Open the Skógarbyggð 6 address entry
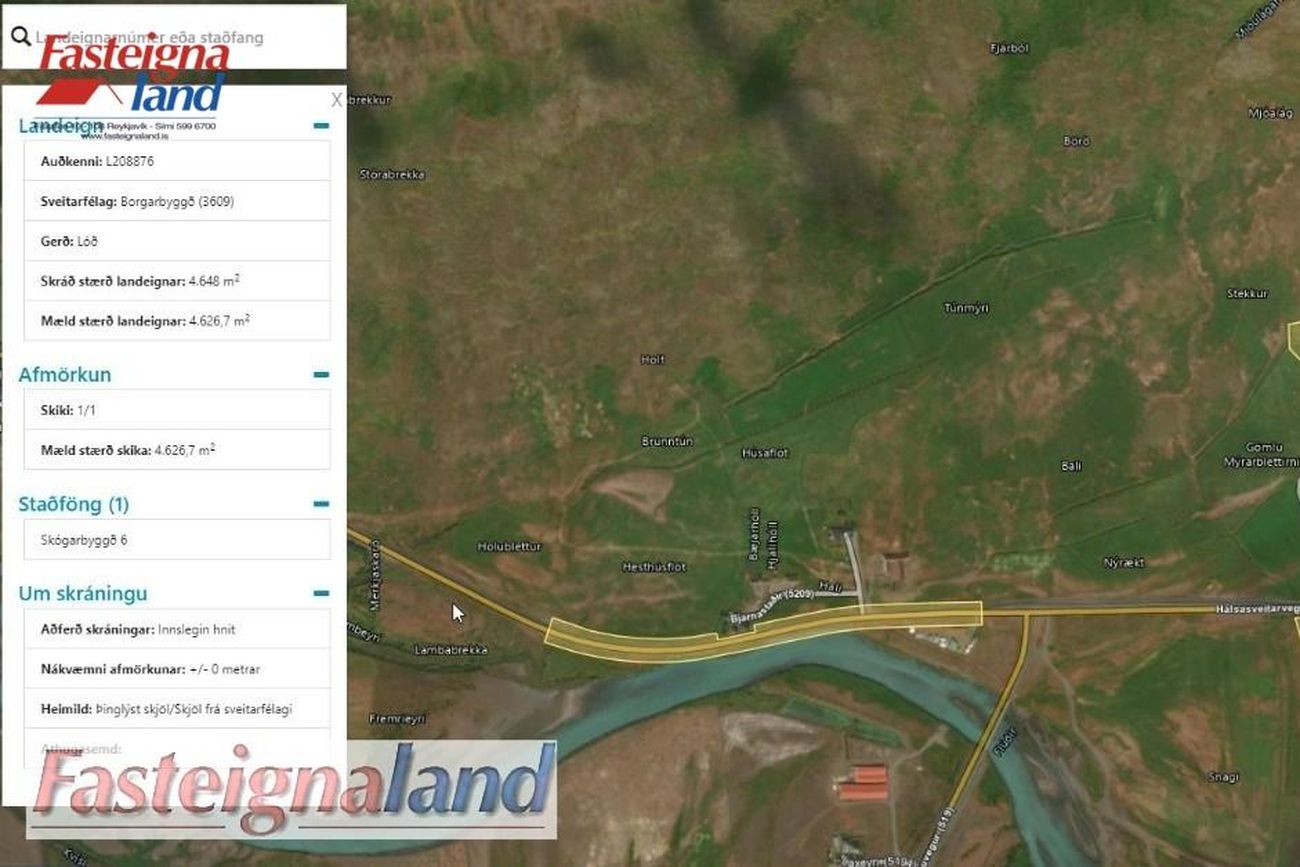1300x867 pixels. coord(177,540)
